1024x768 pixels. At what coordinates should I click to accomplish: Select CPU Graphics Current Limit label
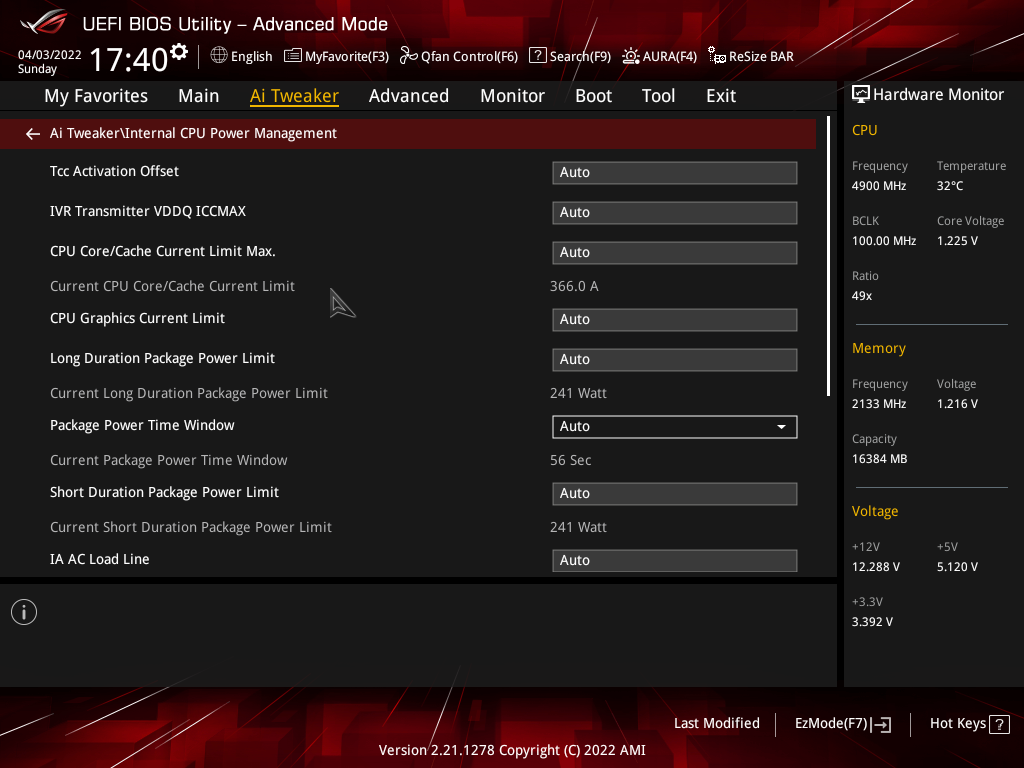tap(137, 318)
